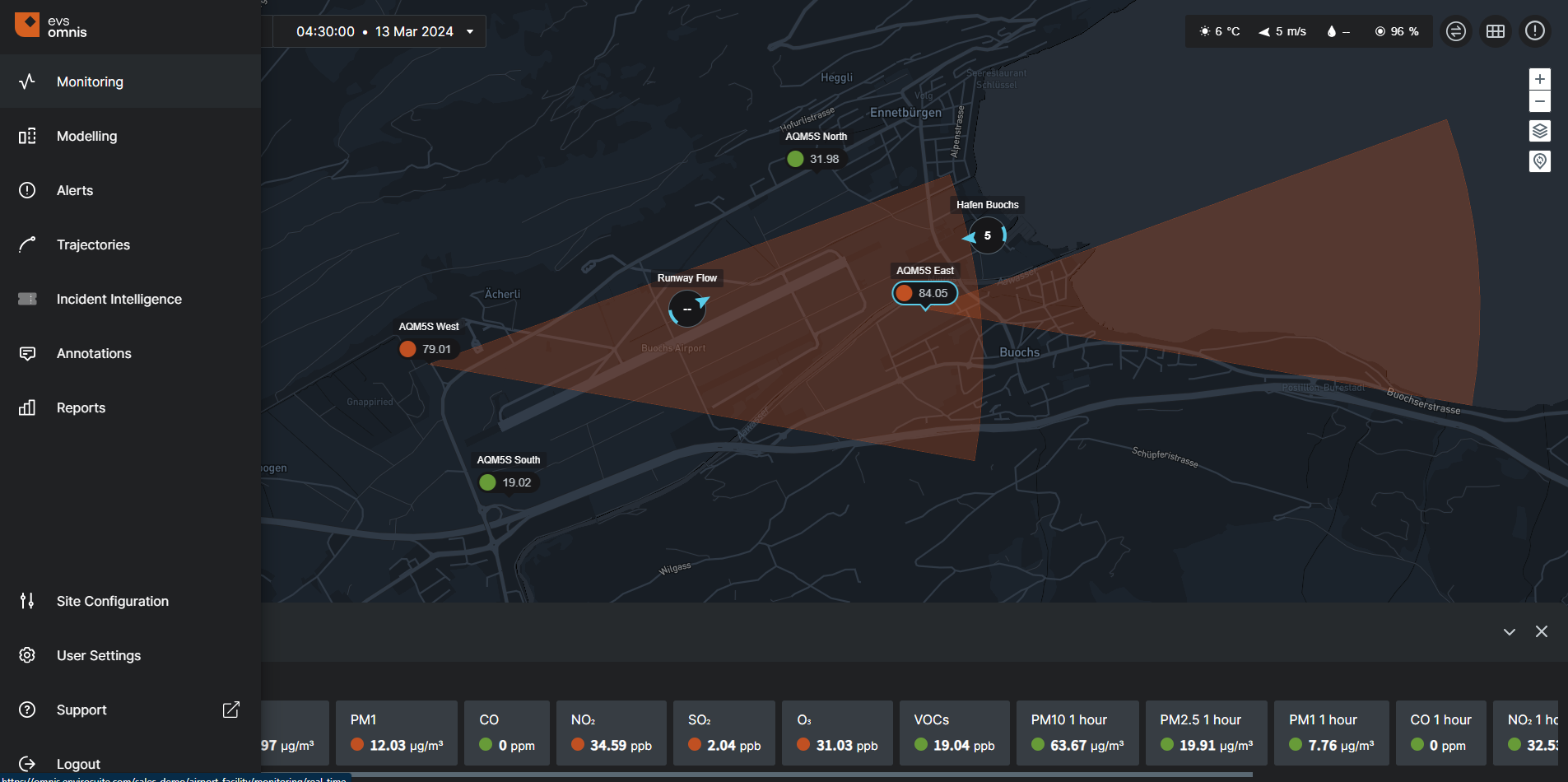Go to Trajectories section

coord(93,244)
